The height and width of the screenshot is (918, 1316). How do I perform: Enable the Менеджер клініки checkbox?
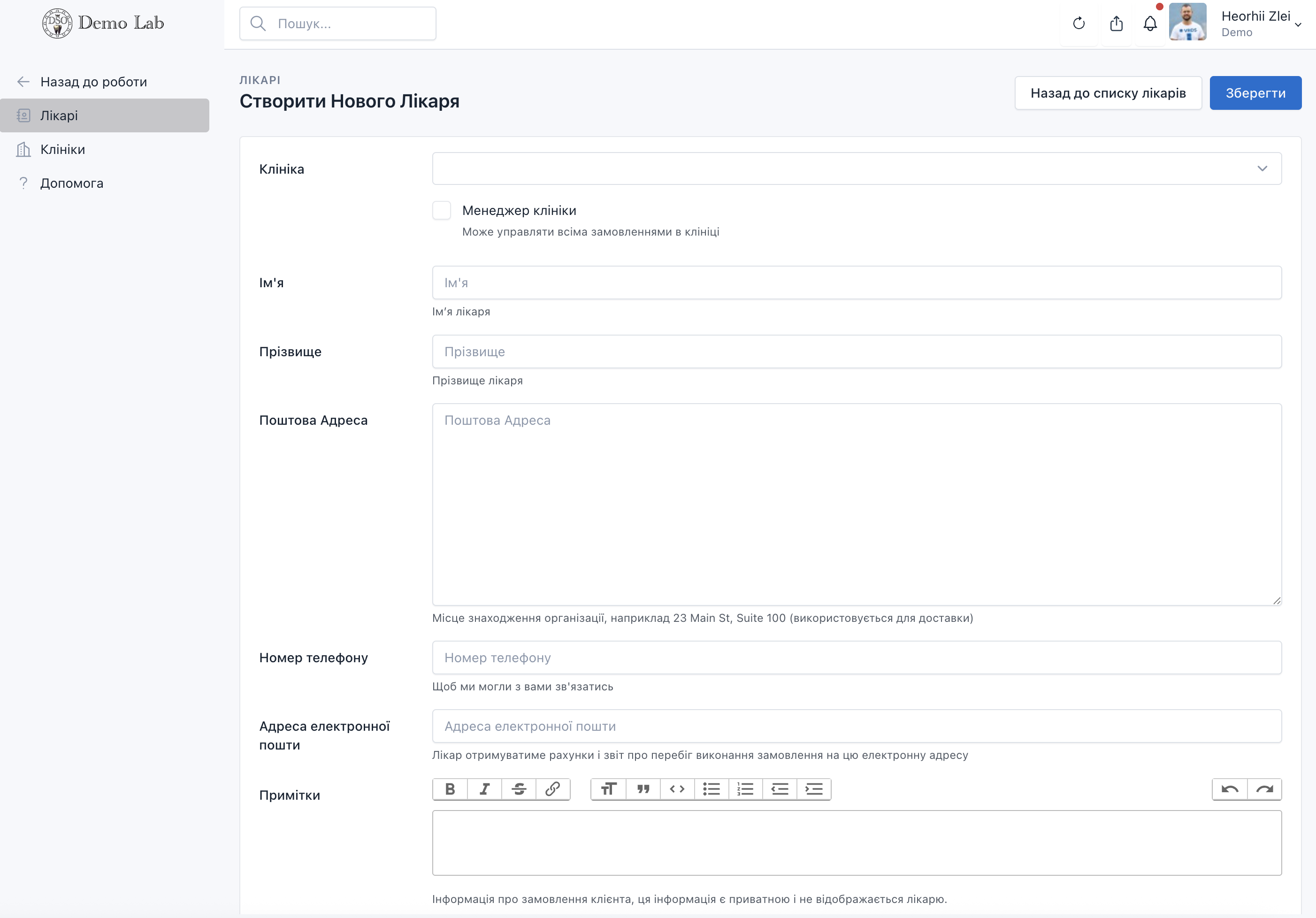(x=441, y=210)
